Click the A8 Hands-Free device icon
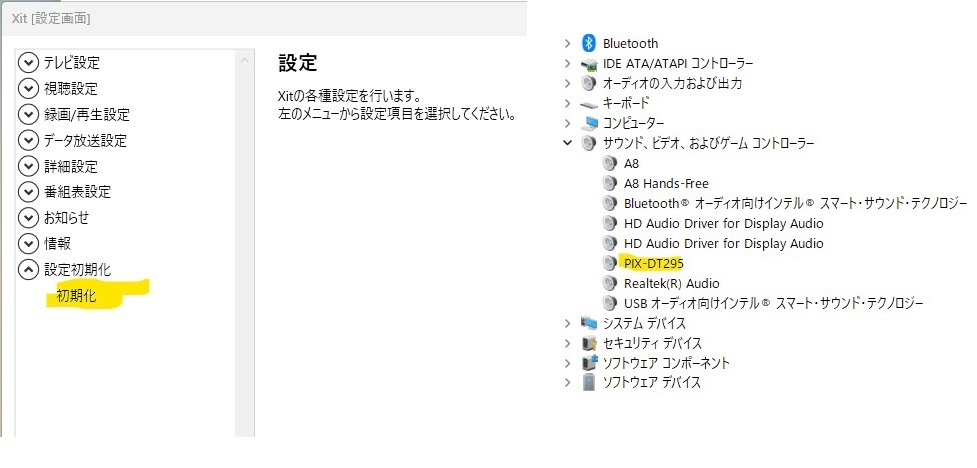 (x=610, y=183)
